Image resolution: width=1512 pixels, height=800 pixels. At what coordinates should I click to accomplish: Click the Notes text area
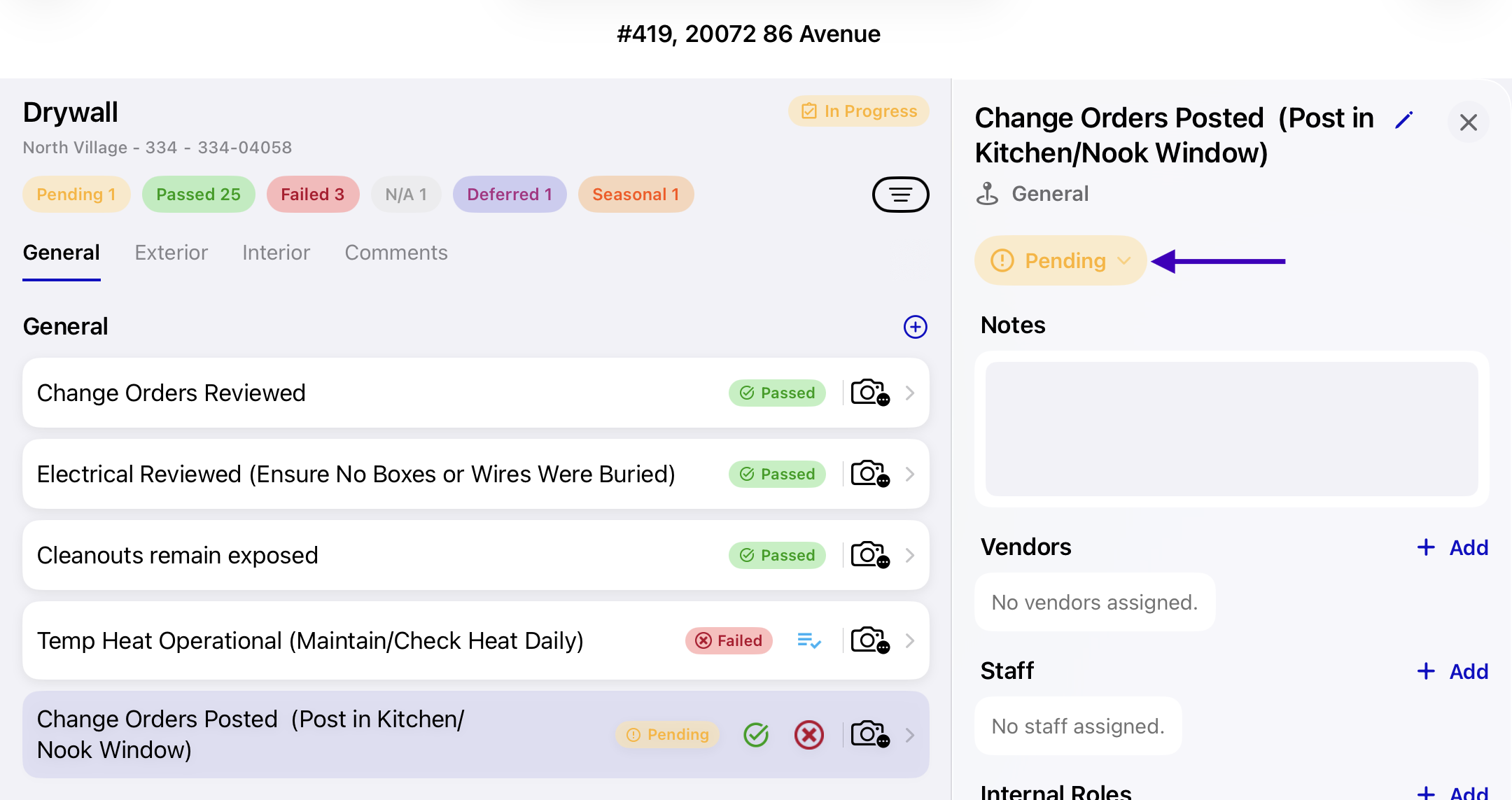[x=1231, y=429]
